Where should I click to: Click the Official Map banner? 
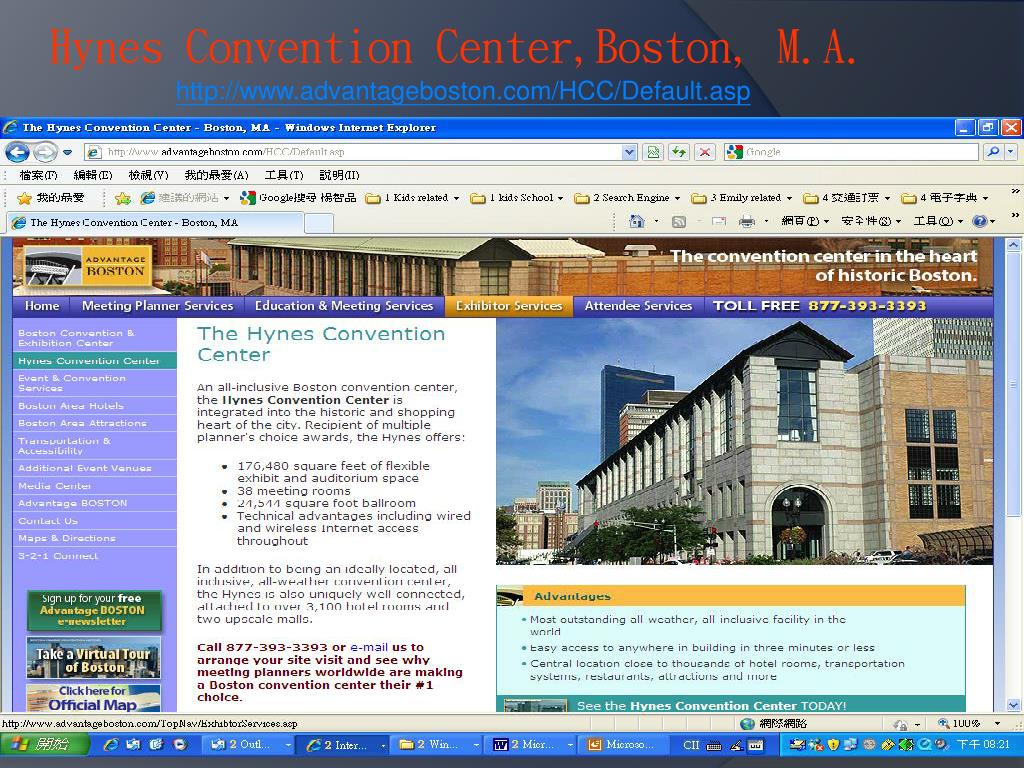[93, 697]
